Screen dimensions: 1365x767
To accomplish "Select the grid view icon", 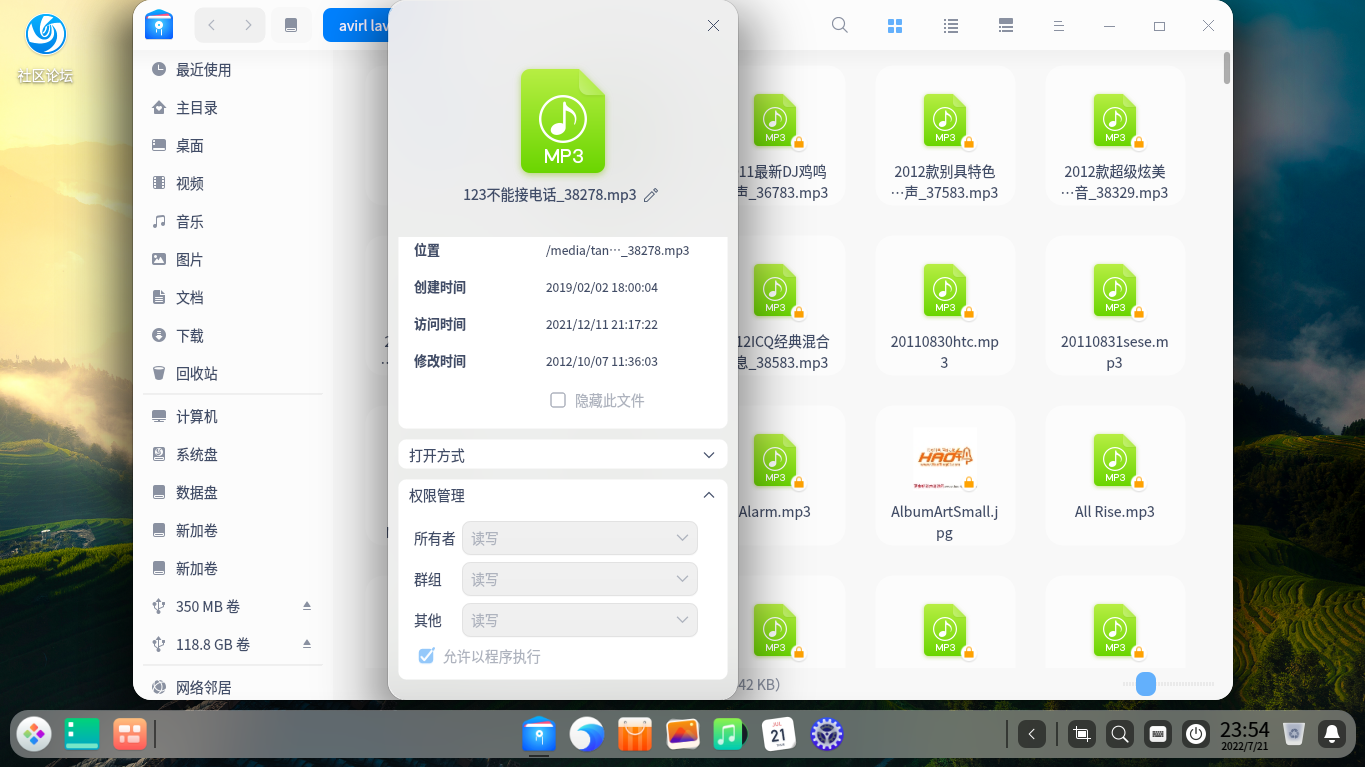I will [x=895, y=25].
